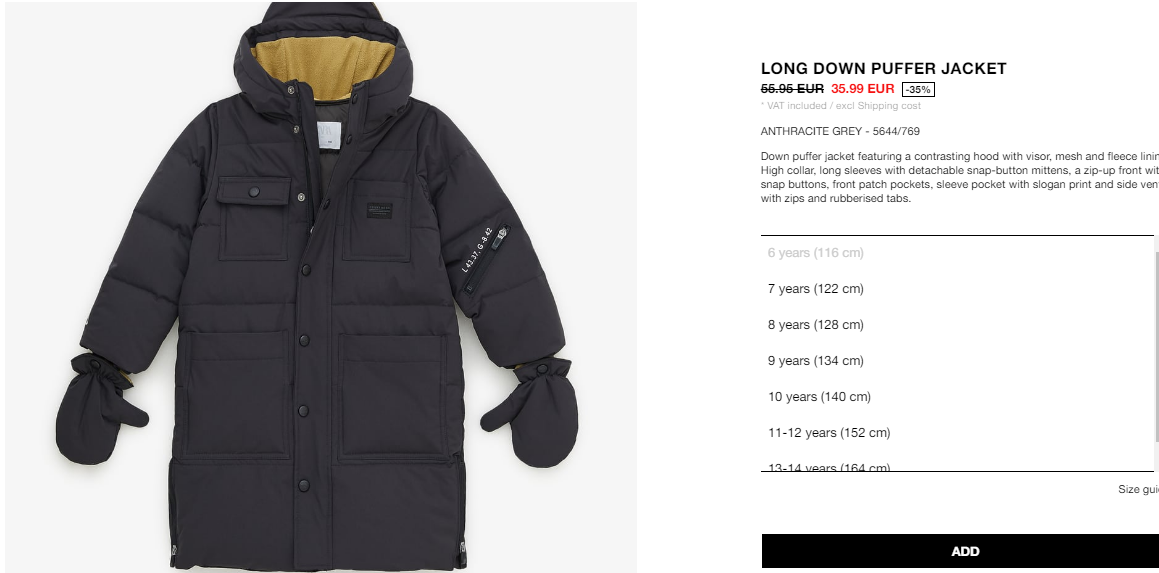
Task: Choose size 11-12 years (152 cm)
Action: 957,433
